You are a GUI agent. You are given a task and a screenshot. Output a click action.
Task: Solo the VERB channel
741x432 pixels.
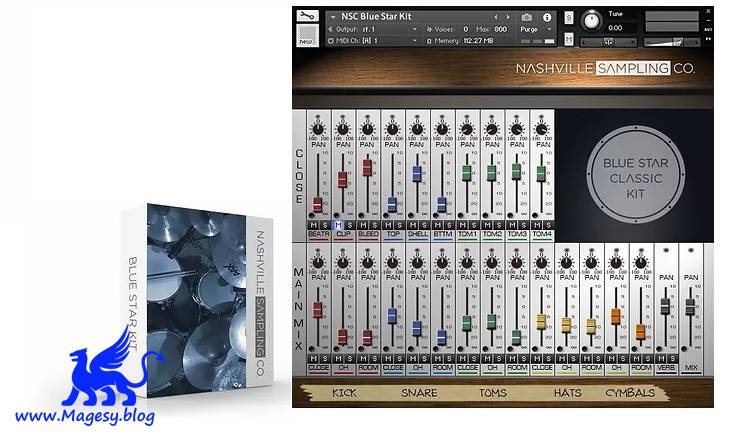pyautogui.click(x=672, y=359)
